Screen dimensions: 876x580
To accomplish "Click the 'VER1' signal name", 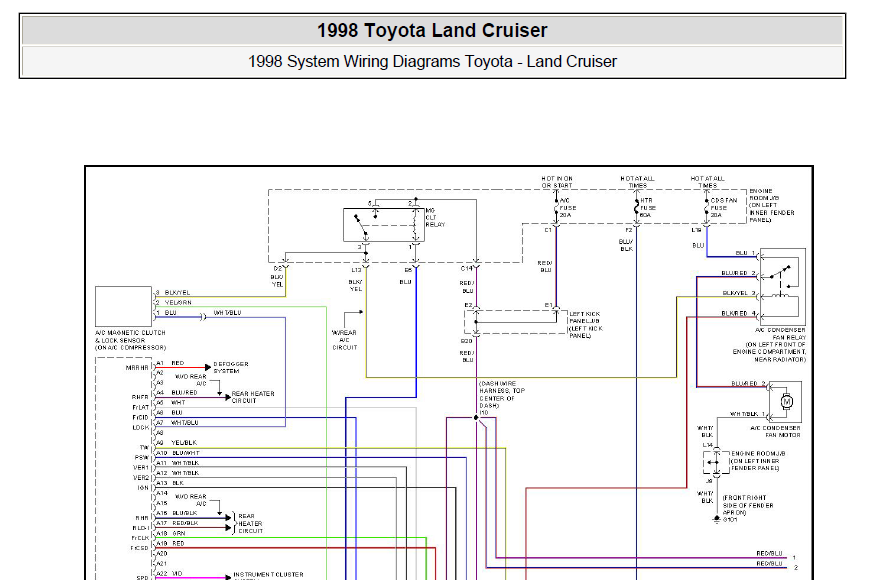I will pyautogui.click(x=141, y=468).
